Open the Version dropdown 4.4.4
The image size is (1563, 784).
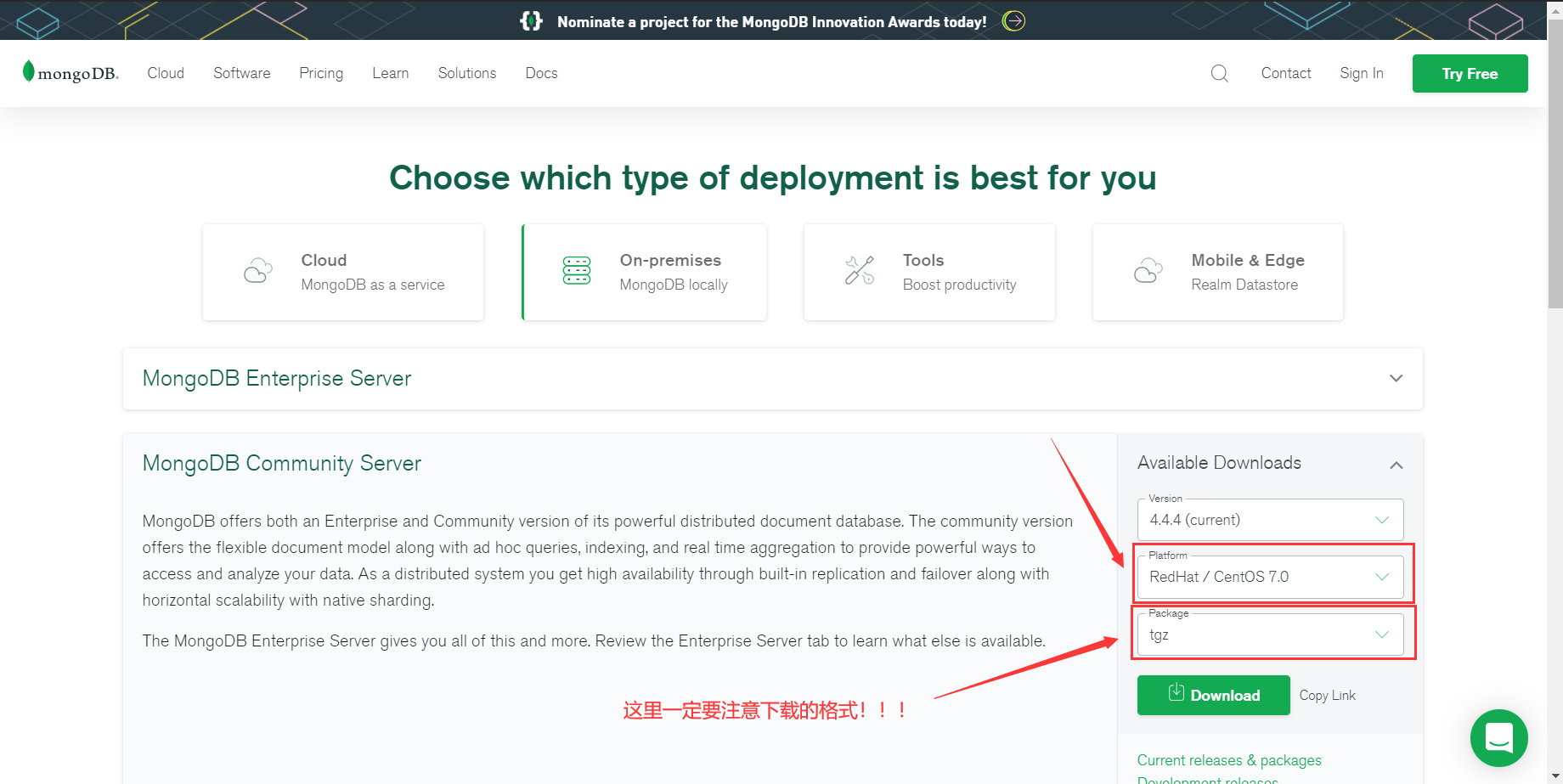coord(1270,520)
